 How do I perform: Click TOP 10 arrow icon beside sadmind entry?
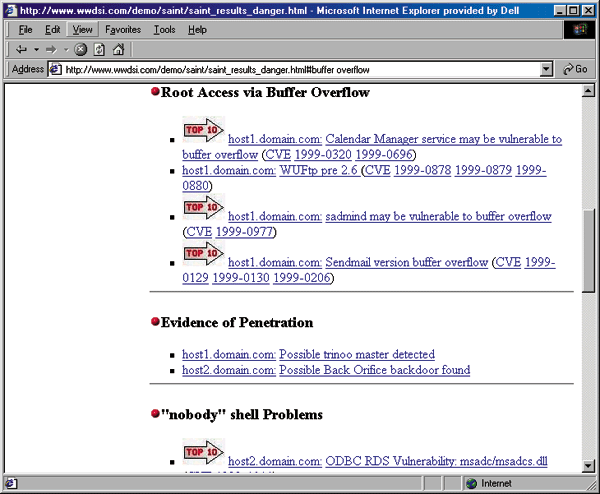203,208
